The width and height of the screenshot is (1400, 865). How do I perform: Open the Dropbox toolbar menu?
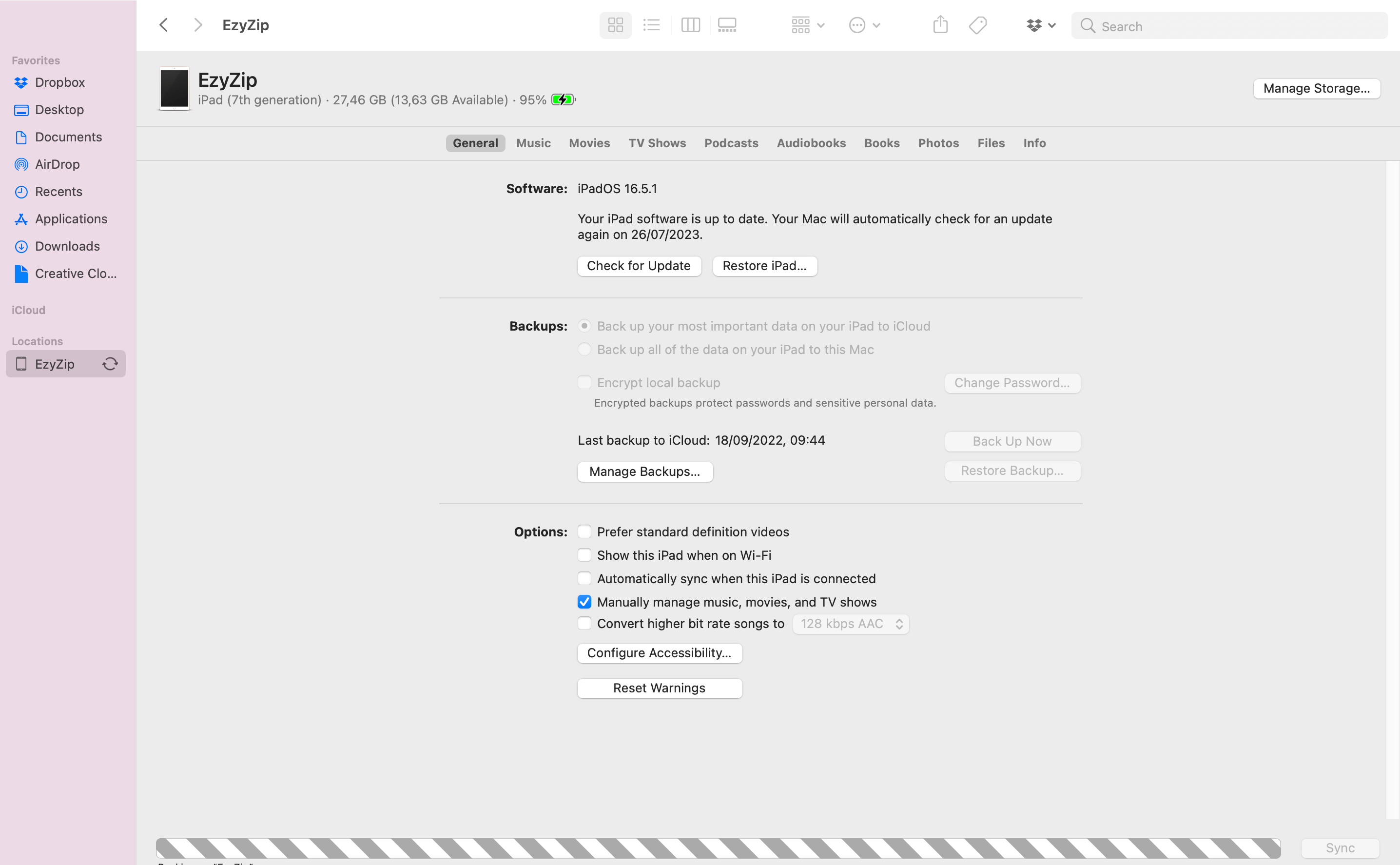click(x=1040, y=25)
